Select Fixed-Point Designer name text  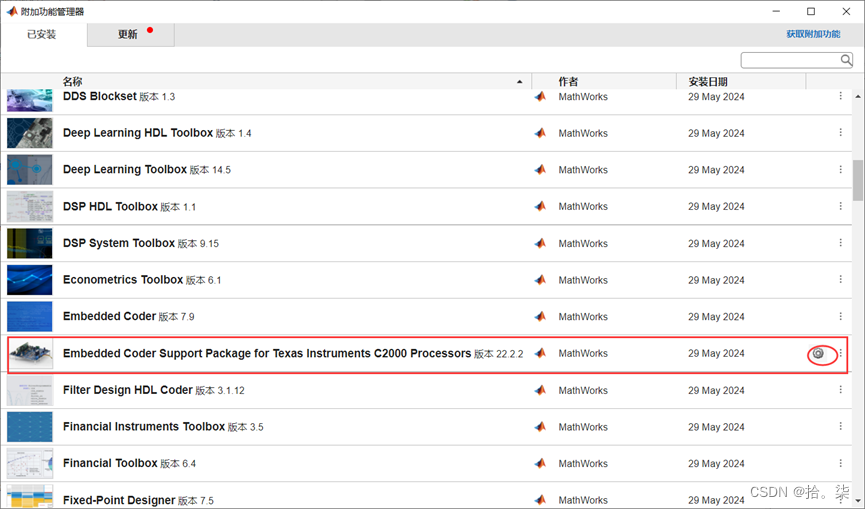tap(119, 500)
